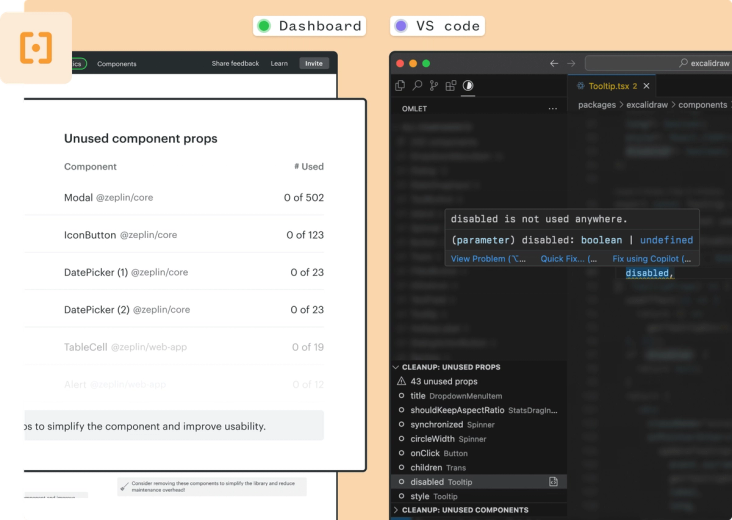Click the excalidraw command search field

coord(658,63)
